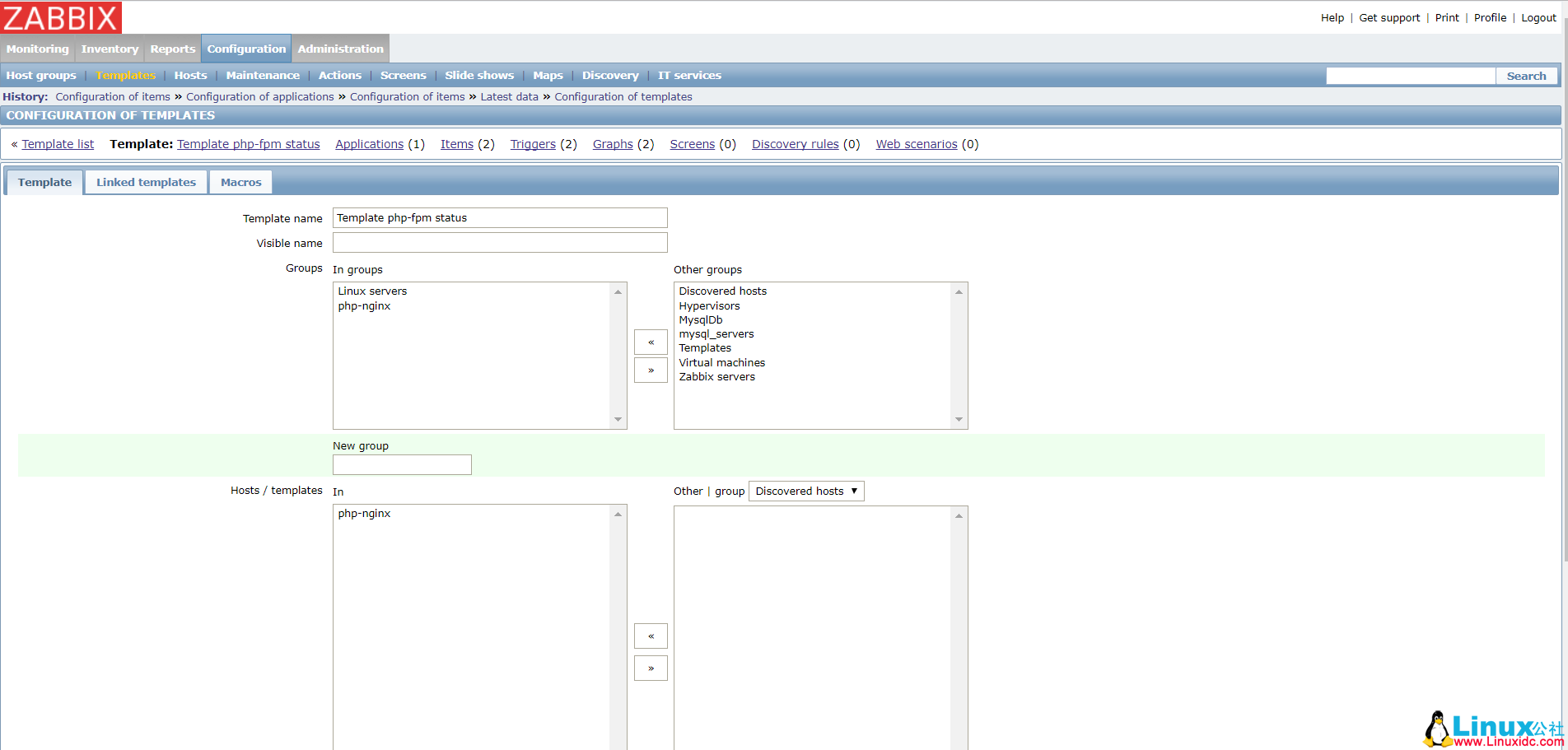Switch to the Linked templates tab
This screenshot has height=750, width=1568.
tap(145, 182)
